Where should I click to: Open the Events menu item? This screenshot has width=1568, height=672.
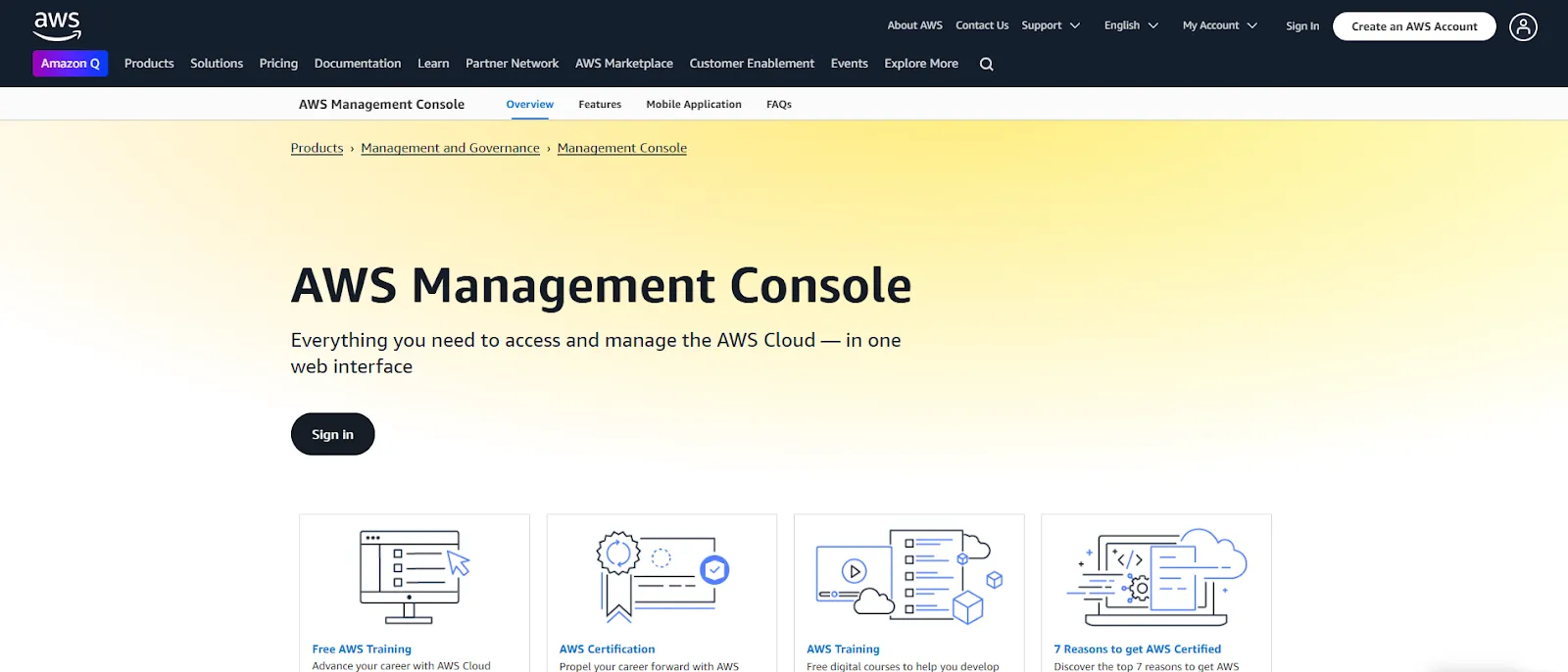(850, 64)
